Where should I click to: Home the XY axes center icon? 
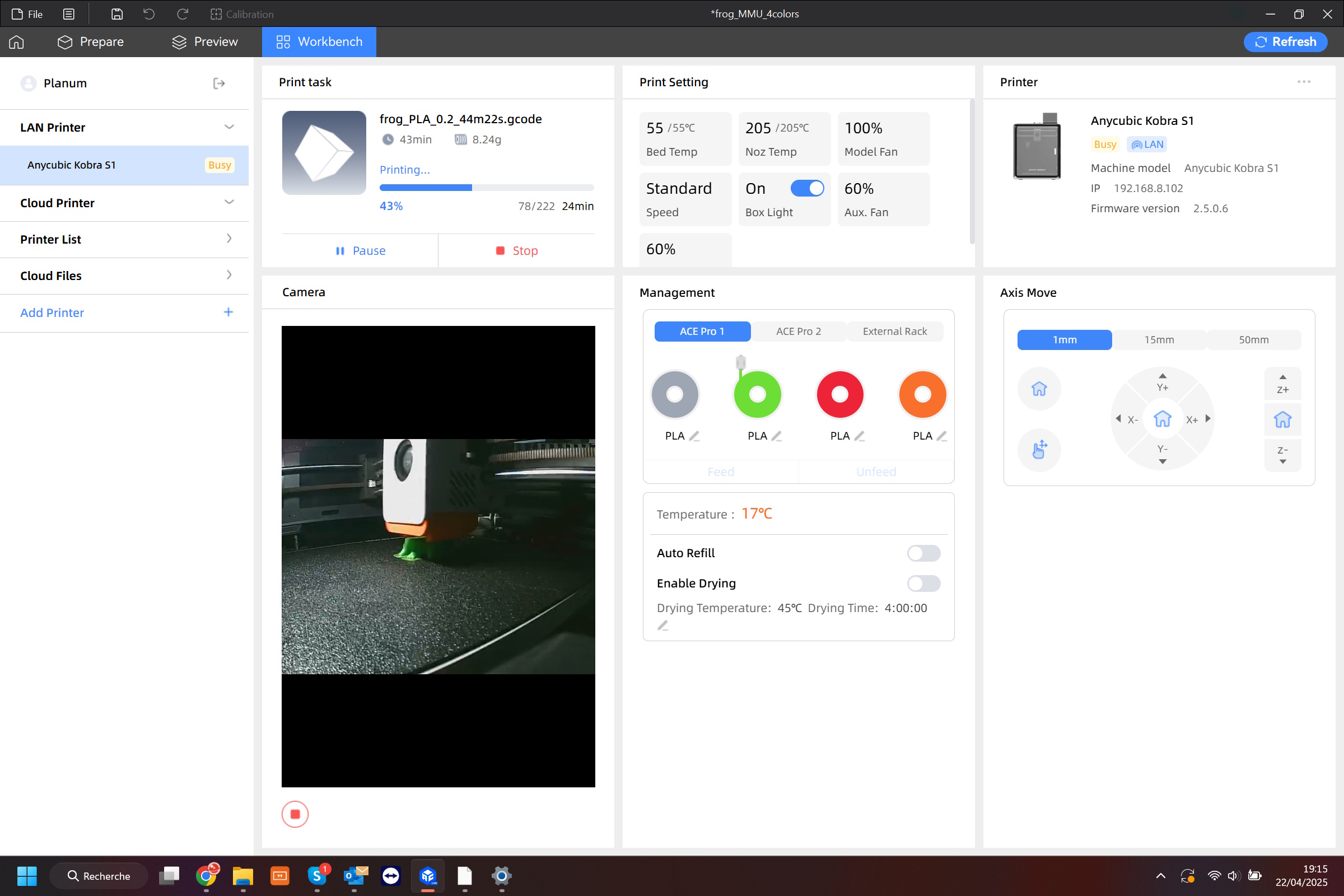pos(1163,419)
